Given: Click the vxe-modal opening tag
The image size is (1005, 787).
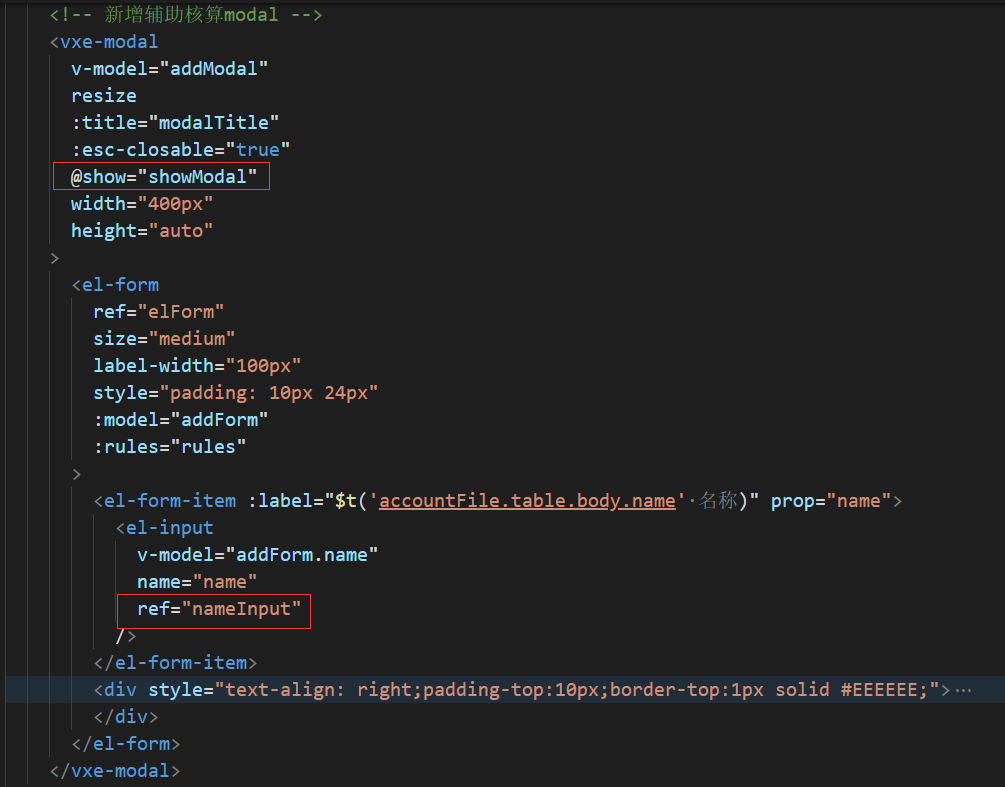Looking at the screenshot, I should click(103, 41).
